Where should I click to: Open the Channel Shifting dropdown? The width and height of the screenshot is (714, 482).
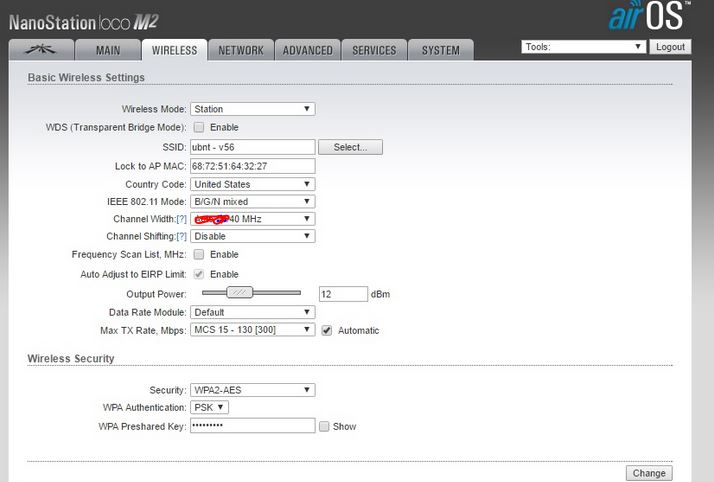coord(253,236)
